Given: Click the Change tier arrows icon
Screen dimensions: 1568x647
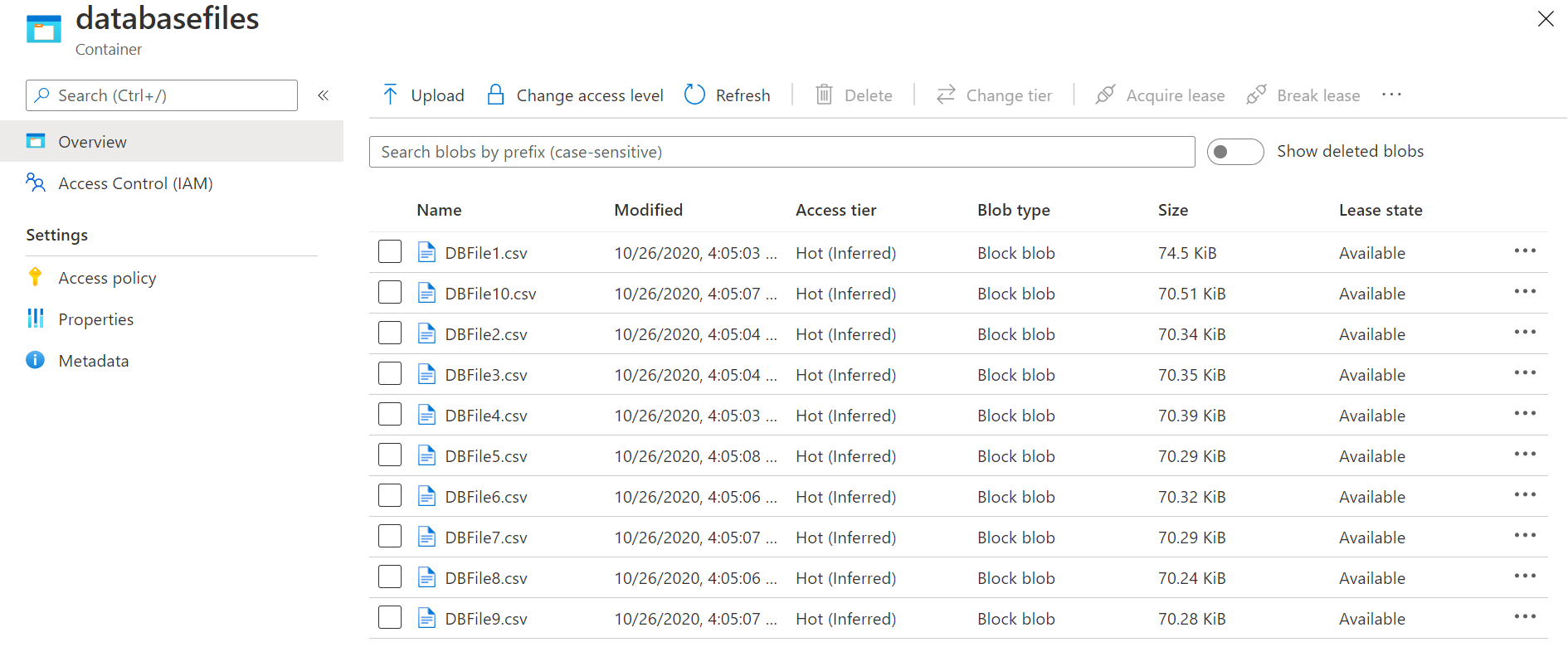Looking at the screenshot, I should tap(946, 95).
